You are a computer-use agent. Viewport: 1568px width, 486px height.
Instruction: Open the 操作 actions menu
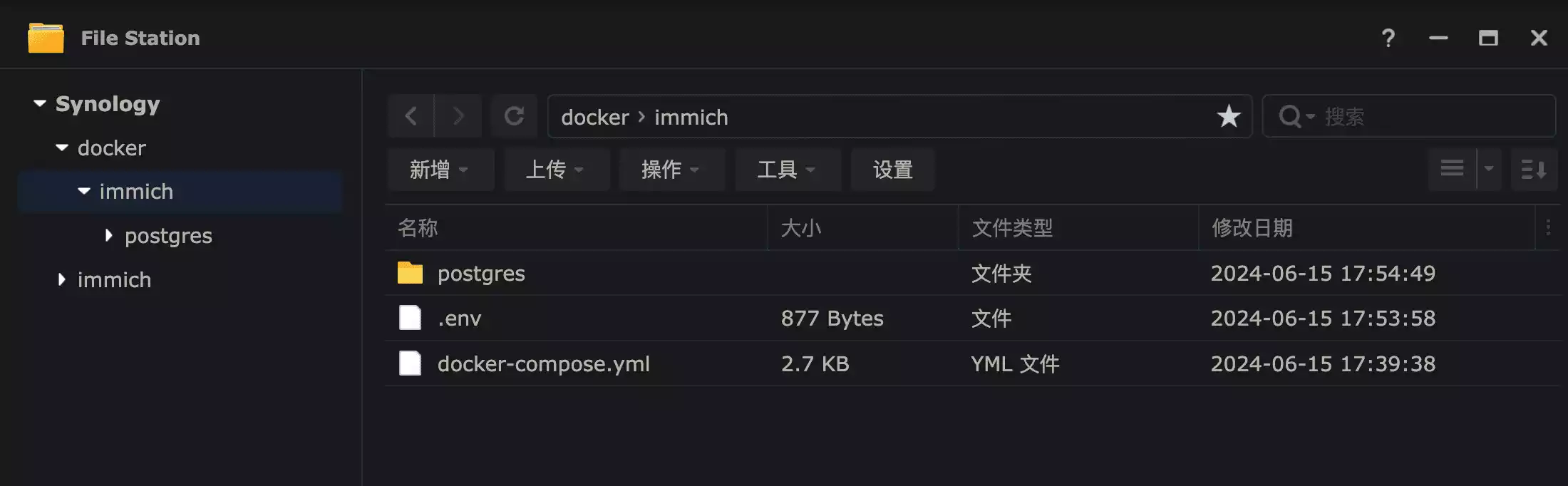[671, 170]
